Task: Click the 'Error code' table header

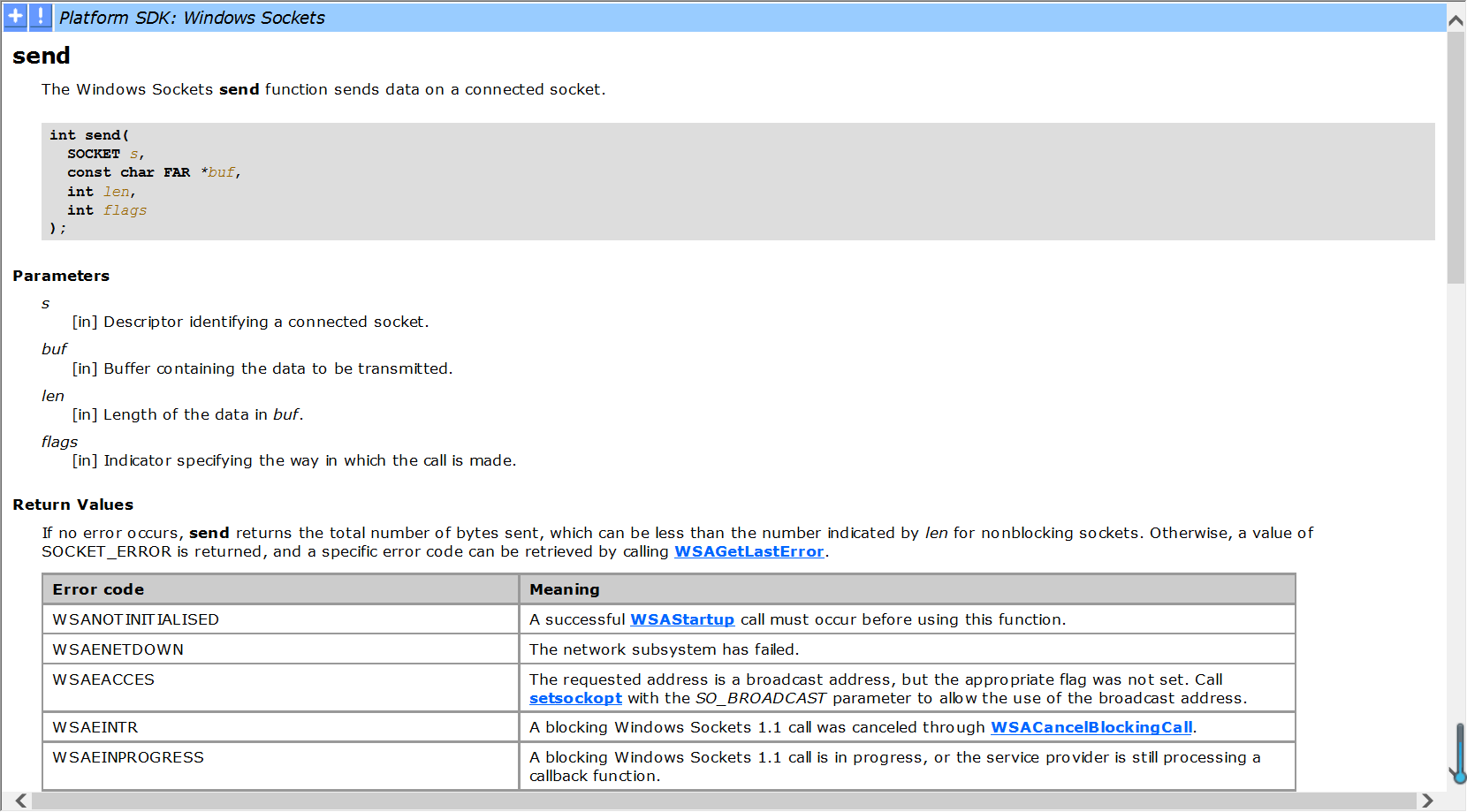Action: tap(281, 589)
